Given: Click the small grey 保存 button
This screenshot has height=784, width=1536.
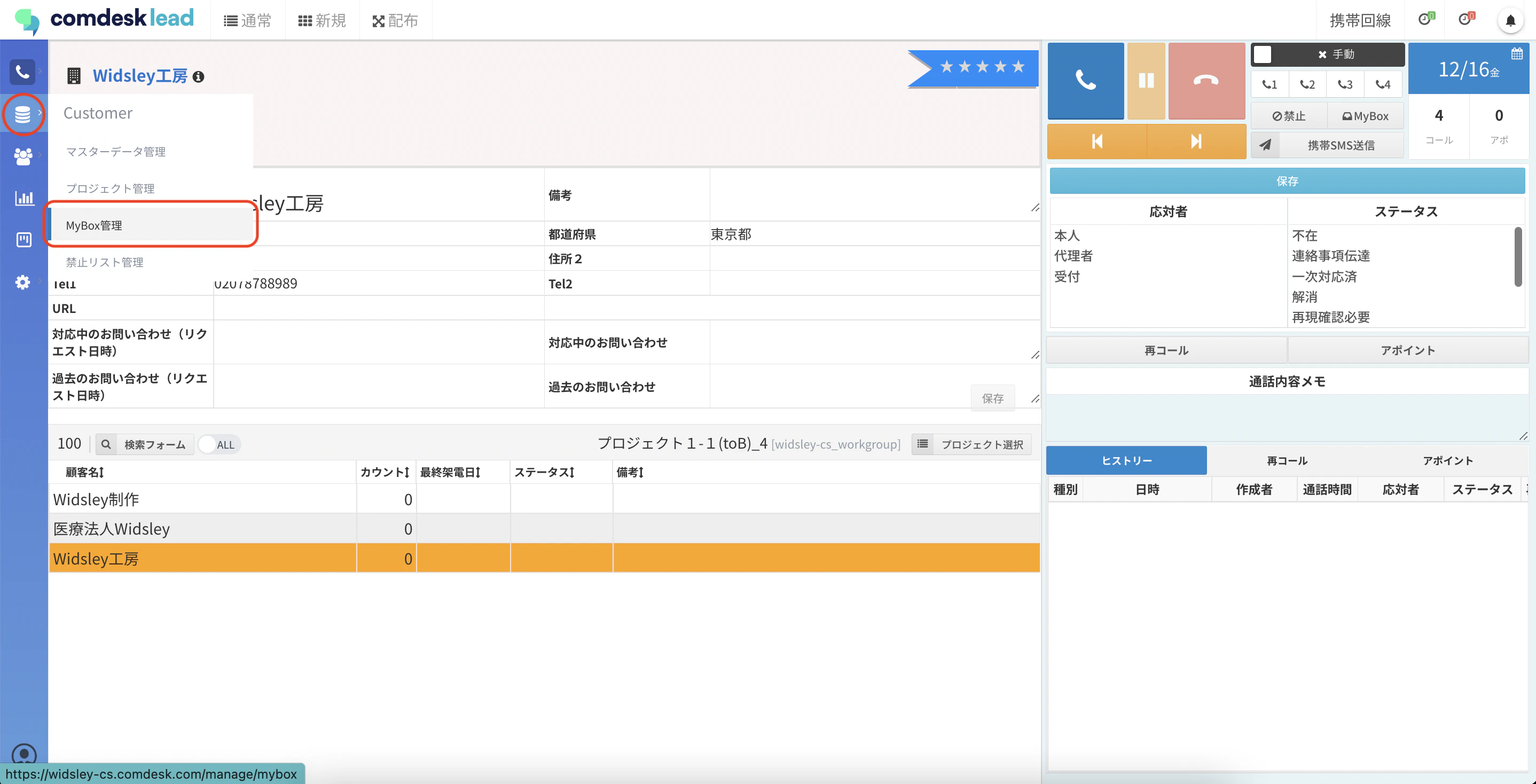Looking at the screenshot, I should (x=993, y=398).
